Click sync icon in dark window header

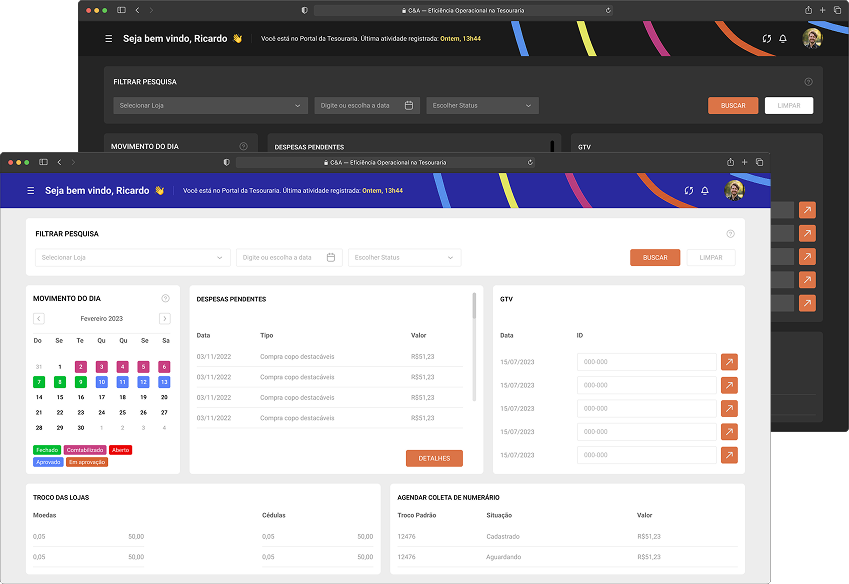pos(767,38)
